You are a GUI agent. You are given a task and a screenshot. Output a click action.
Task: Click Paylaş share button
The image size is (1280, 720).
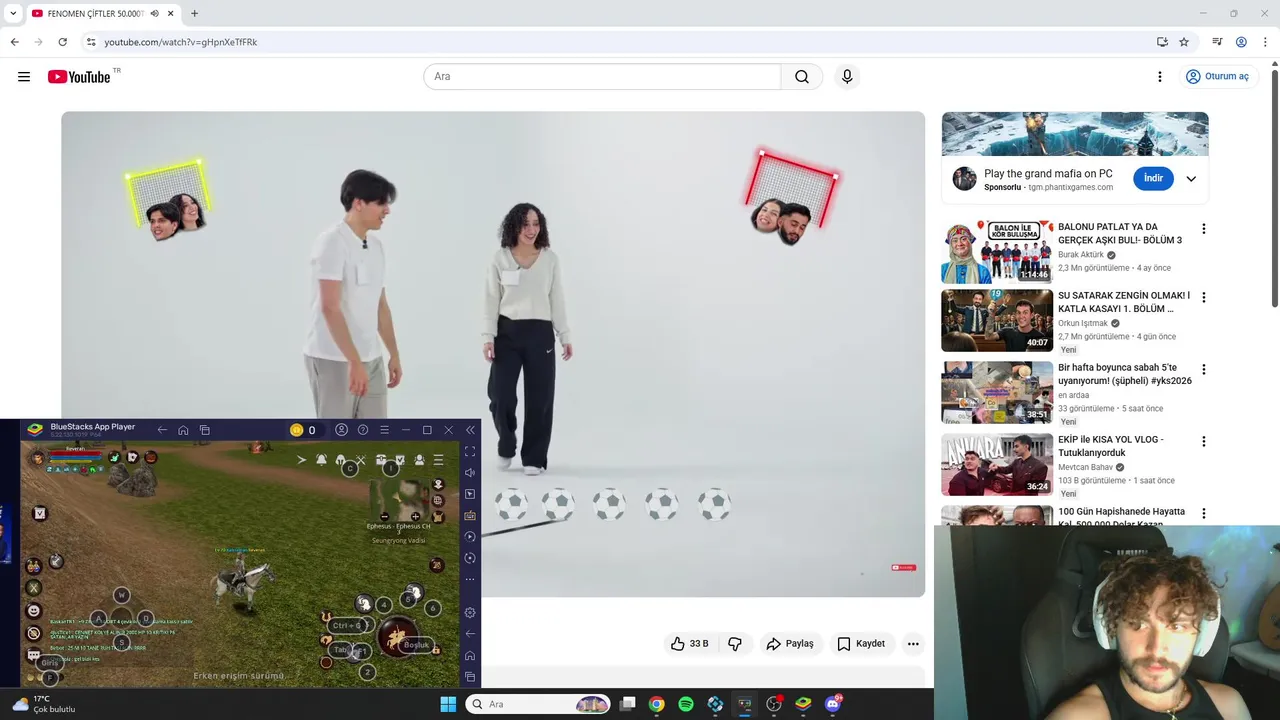(x=790, y=644)
